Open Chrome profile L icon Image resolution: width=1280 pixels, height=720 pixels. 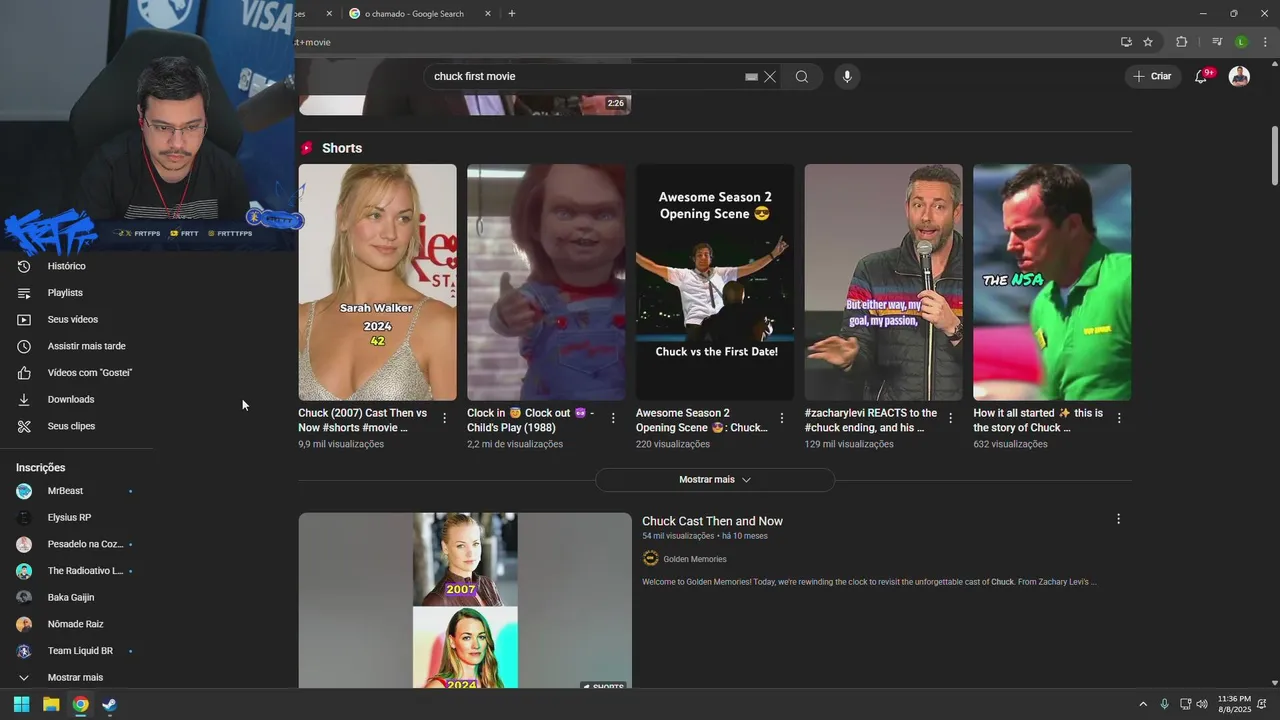(x=1241, y=42)
